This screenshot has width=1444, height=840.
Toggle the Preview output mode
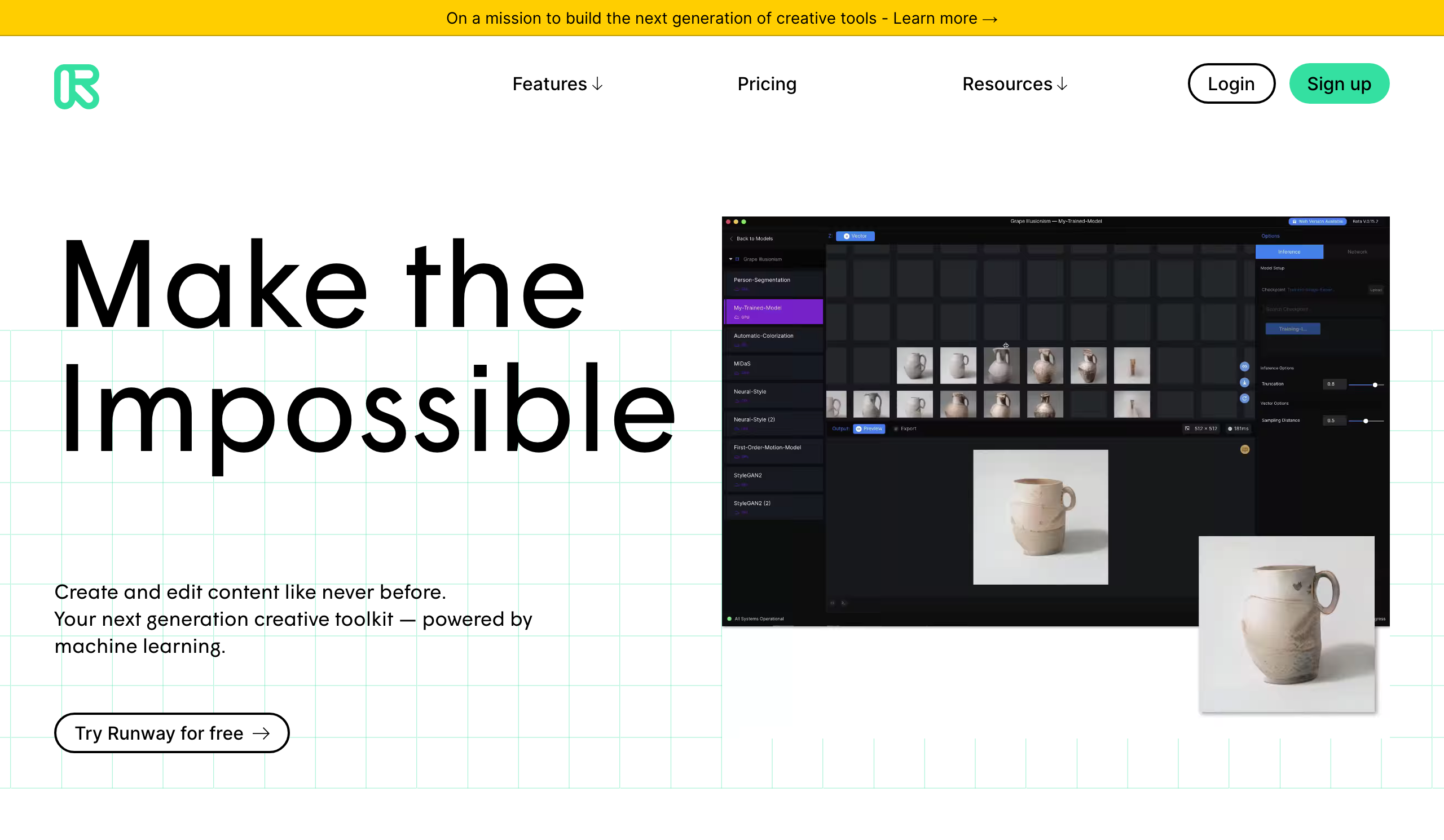click(869, 428)
